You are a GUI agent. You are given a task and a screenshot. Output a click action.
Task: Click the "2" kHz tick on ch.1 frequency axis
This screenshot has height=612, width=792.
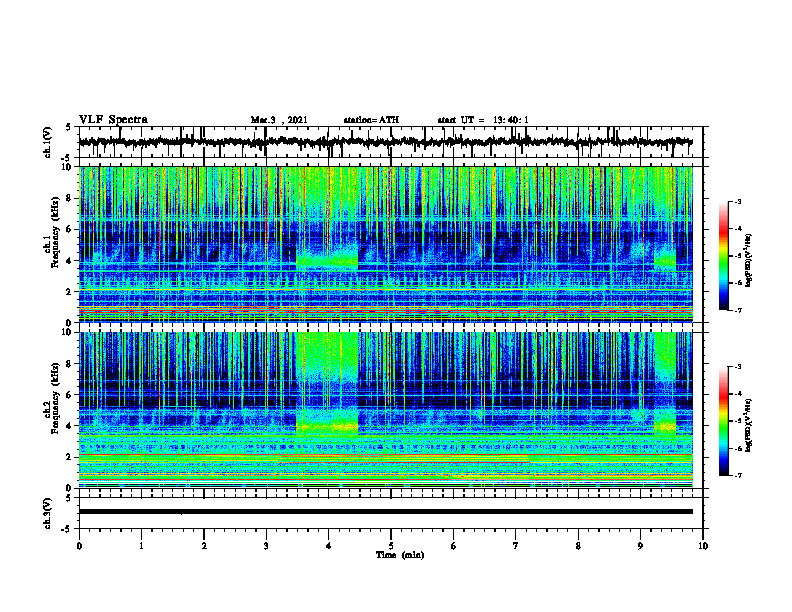click(x=71, y=292)
